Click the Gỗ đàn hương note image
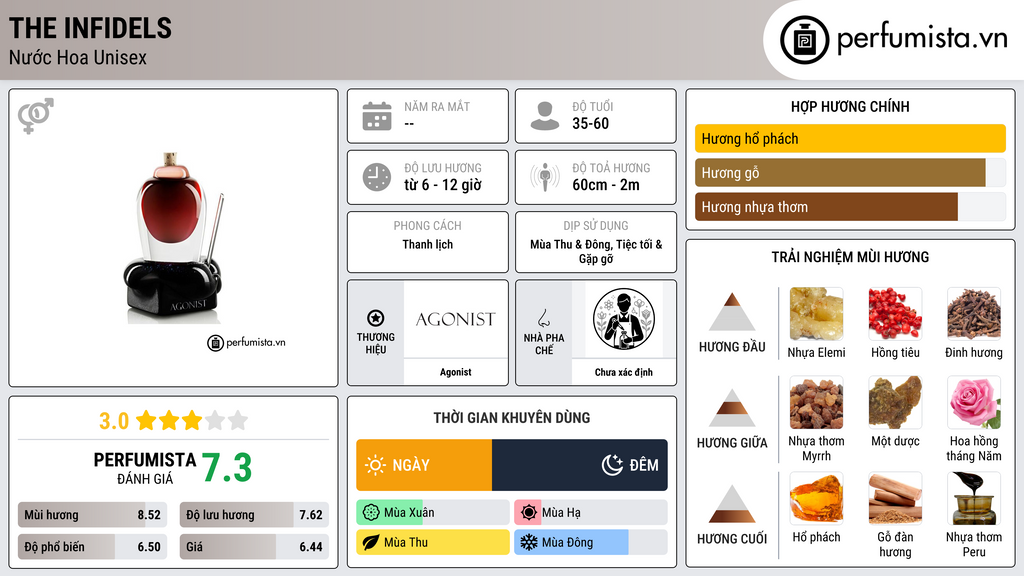This screenshot has width=1024, height=576. (x=895, y=499)
